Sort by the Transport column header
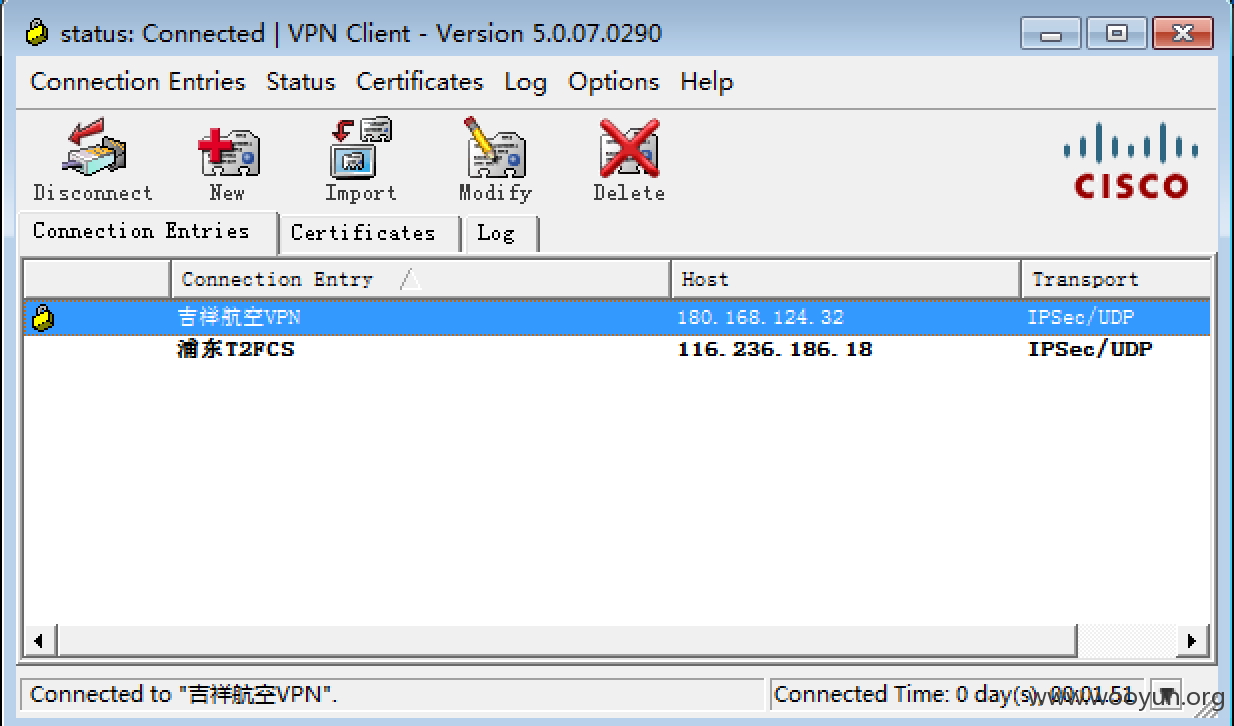This screenshot has width=1234, height=726. click(1116, 279)
